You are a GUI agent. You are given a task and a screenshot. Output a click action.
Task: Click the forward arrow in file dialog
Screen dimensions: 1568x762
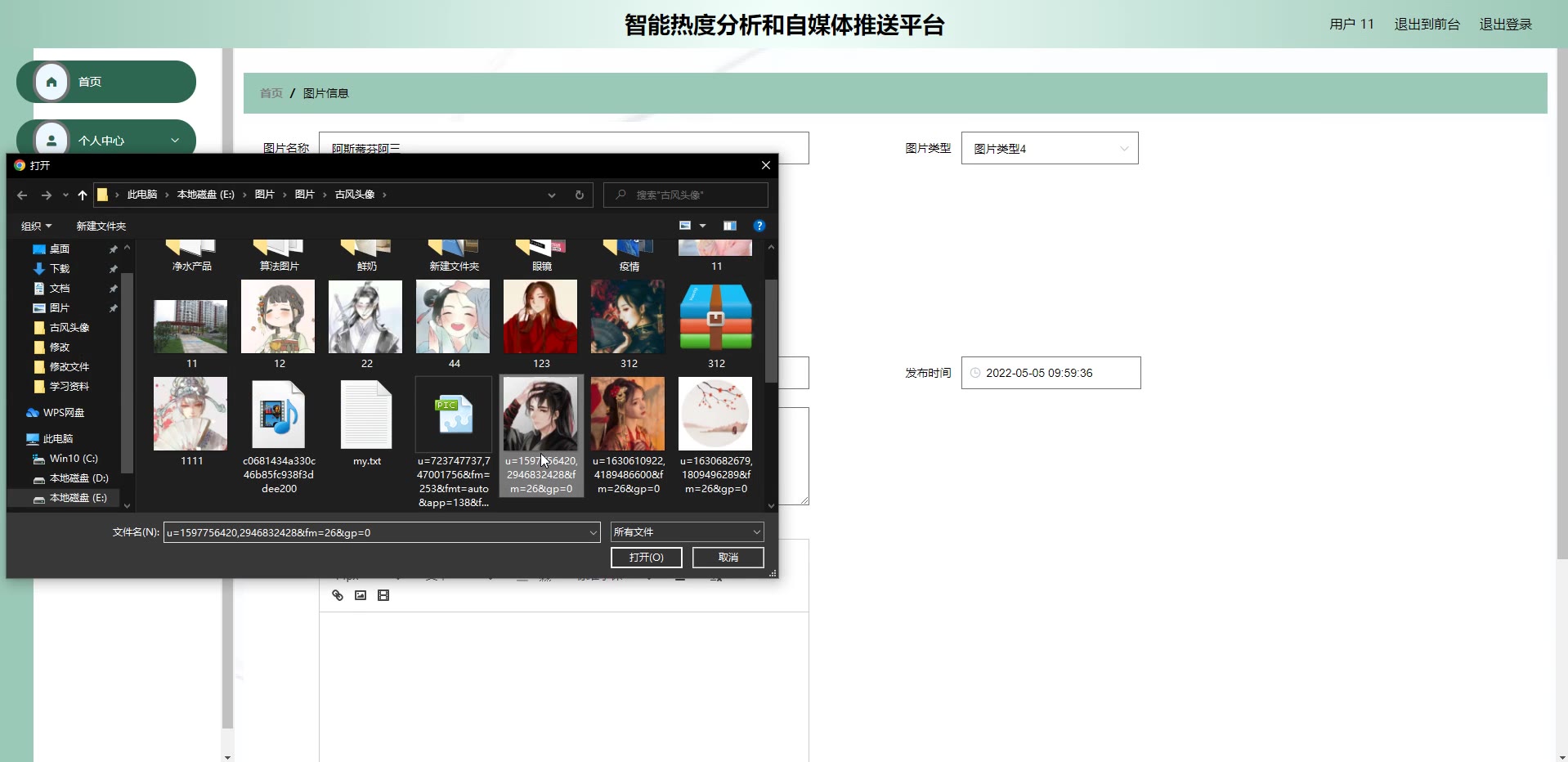(x=47, y=195)
